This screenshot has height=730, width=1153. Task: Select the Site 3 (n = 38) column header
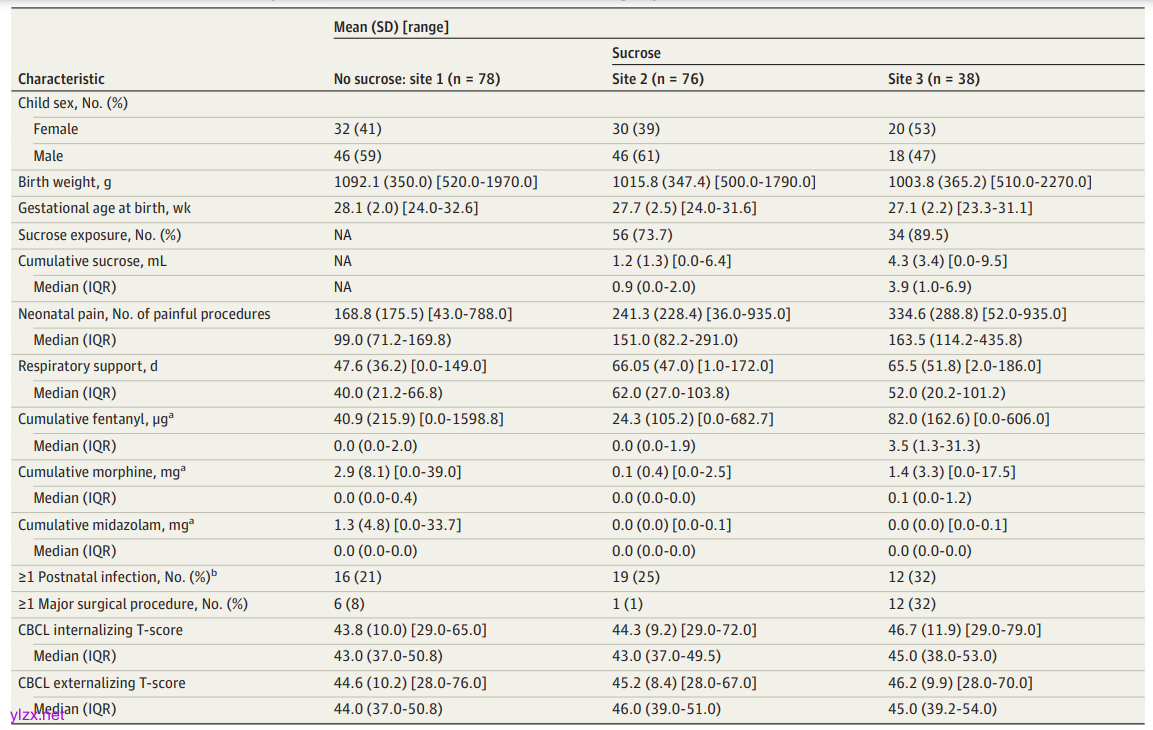coord(934,79)
